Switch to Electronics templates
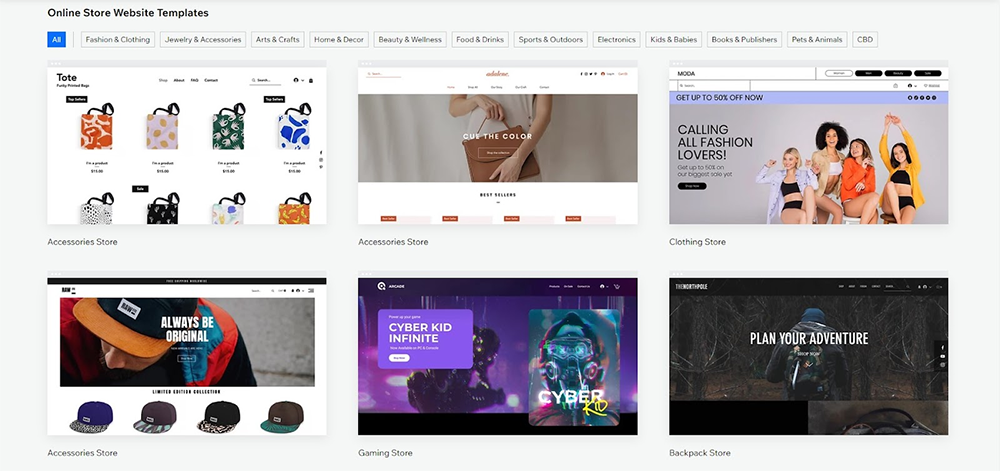 616,40
